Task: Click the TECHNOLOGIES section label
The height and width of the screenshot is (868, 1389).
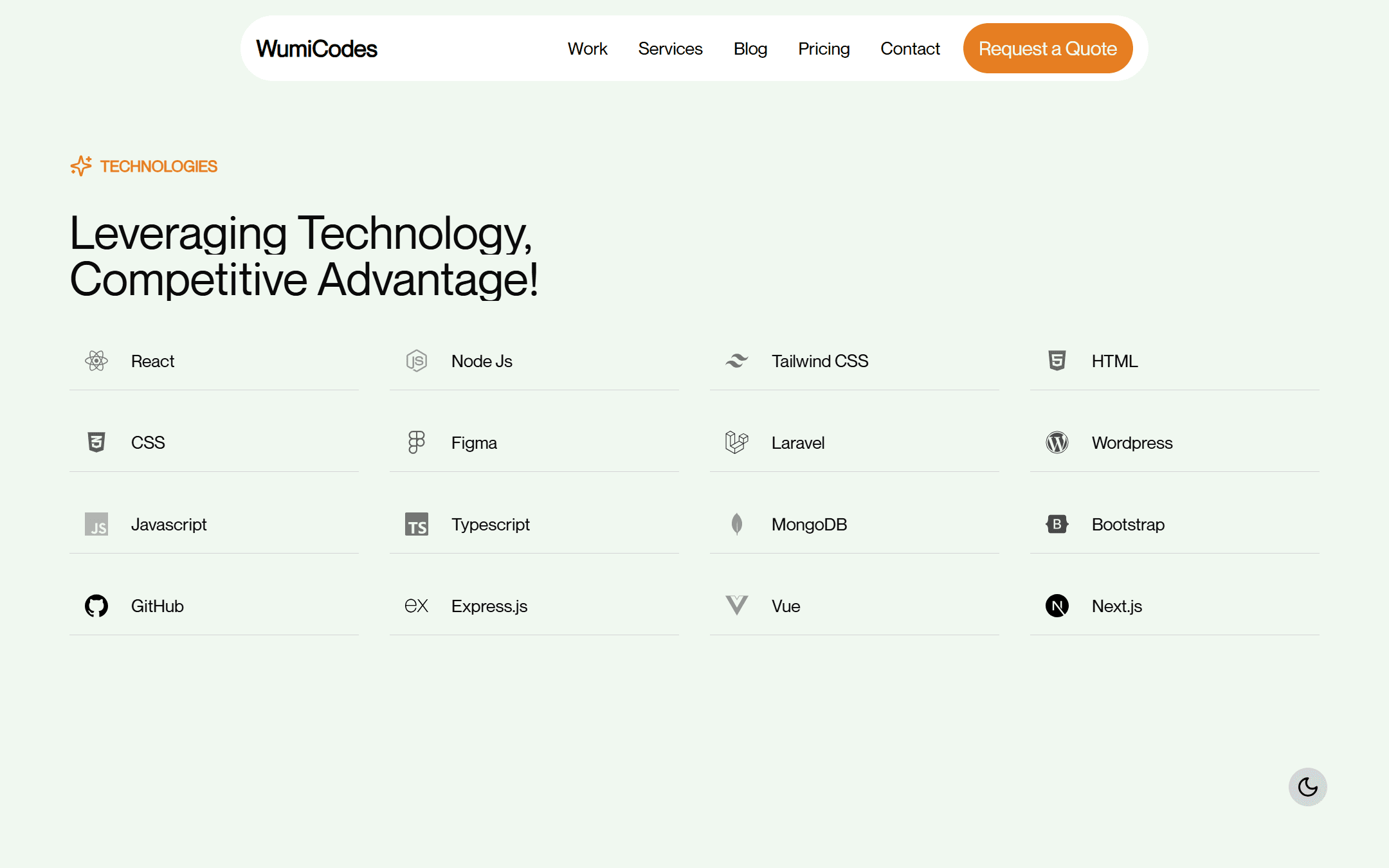Action: click(x=159, y=167)
